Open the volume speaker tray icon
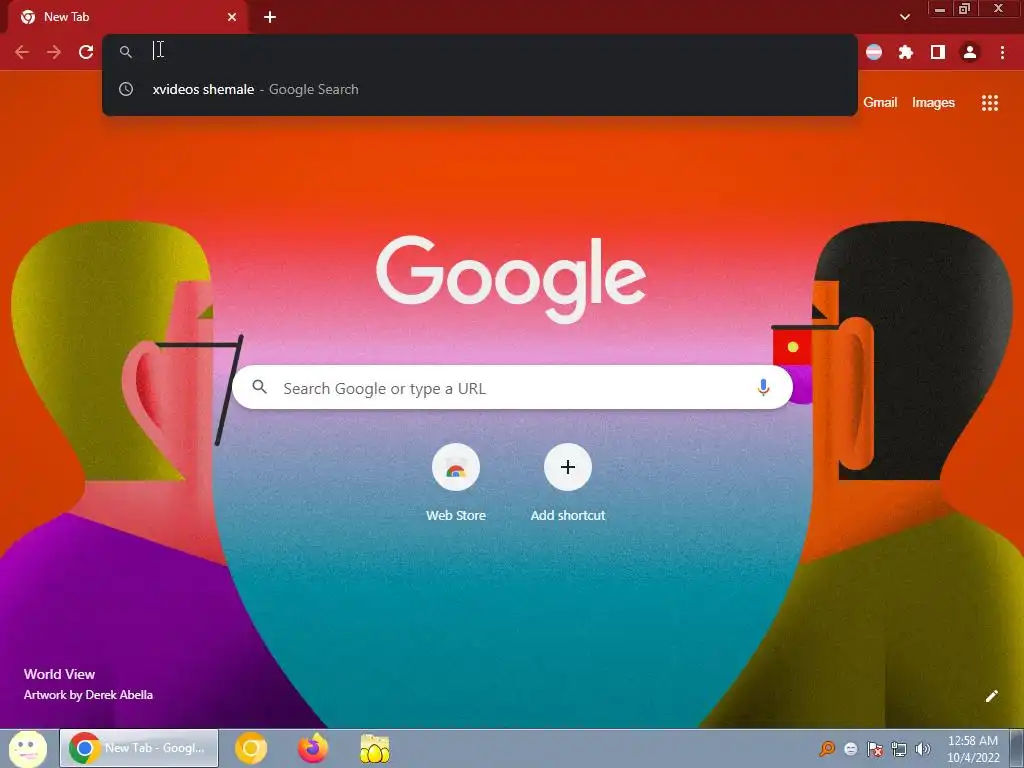 coord(922,749)
